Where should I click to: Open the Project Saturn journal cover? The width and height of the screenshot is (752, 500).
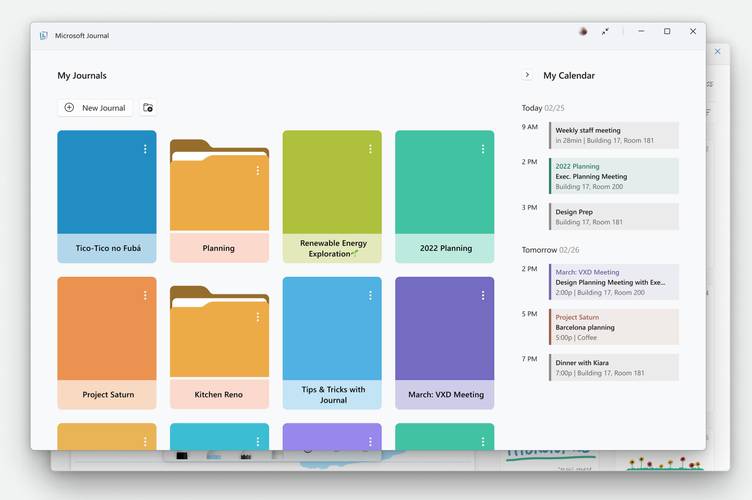106,343
